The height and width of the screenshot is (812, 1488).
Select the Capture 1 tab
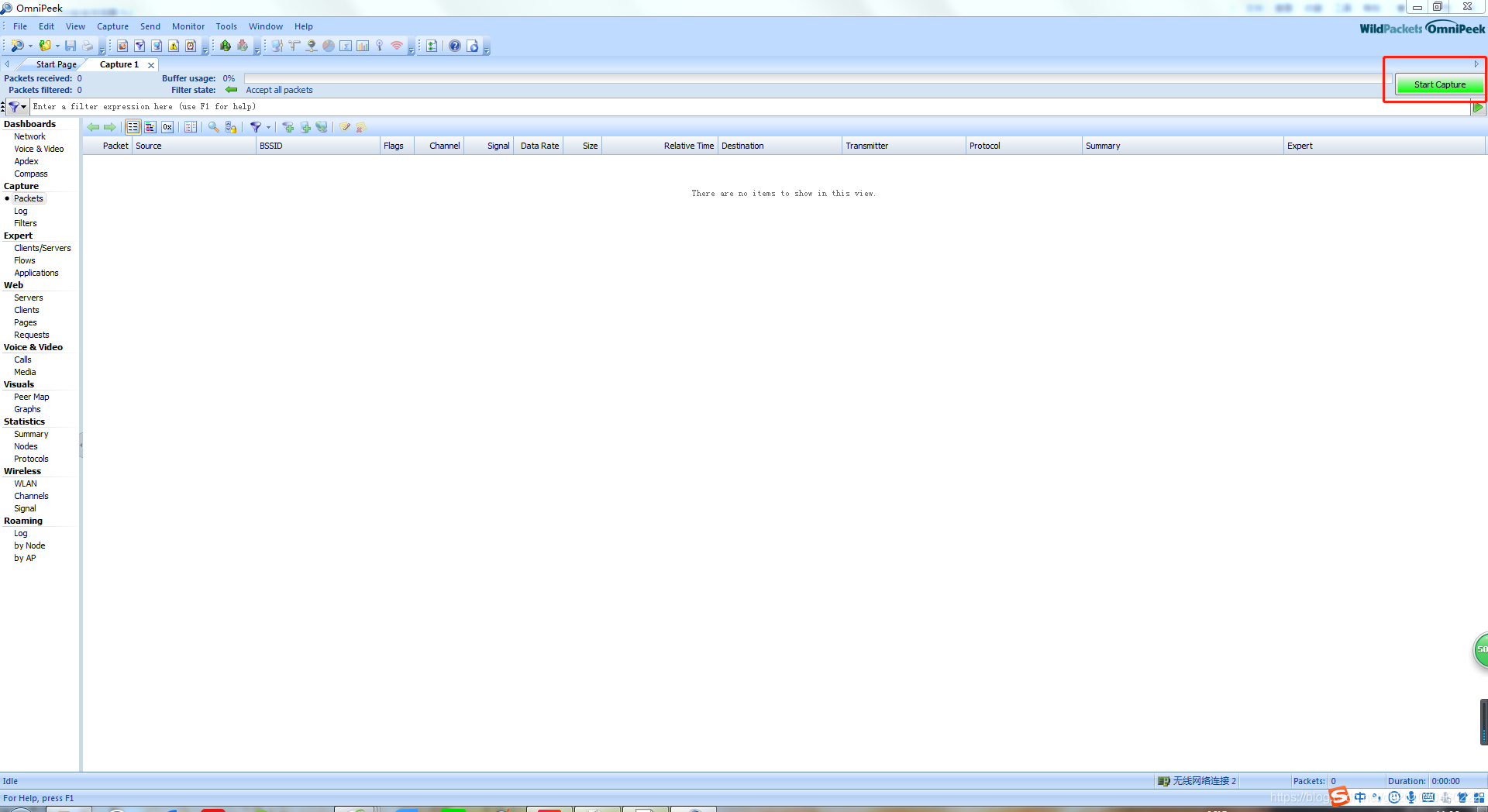[x=119, y=64]
